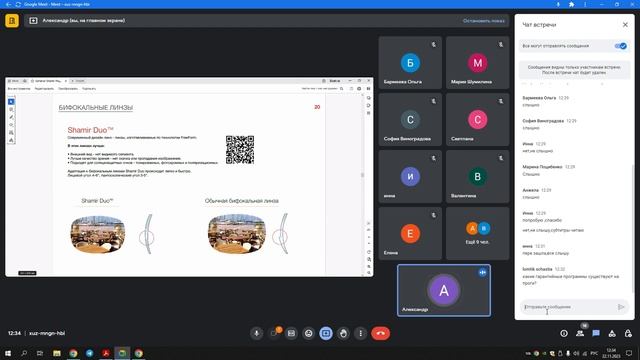
Task: Show the participants list
Action: tap(580, 333)
